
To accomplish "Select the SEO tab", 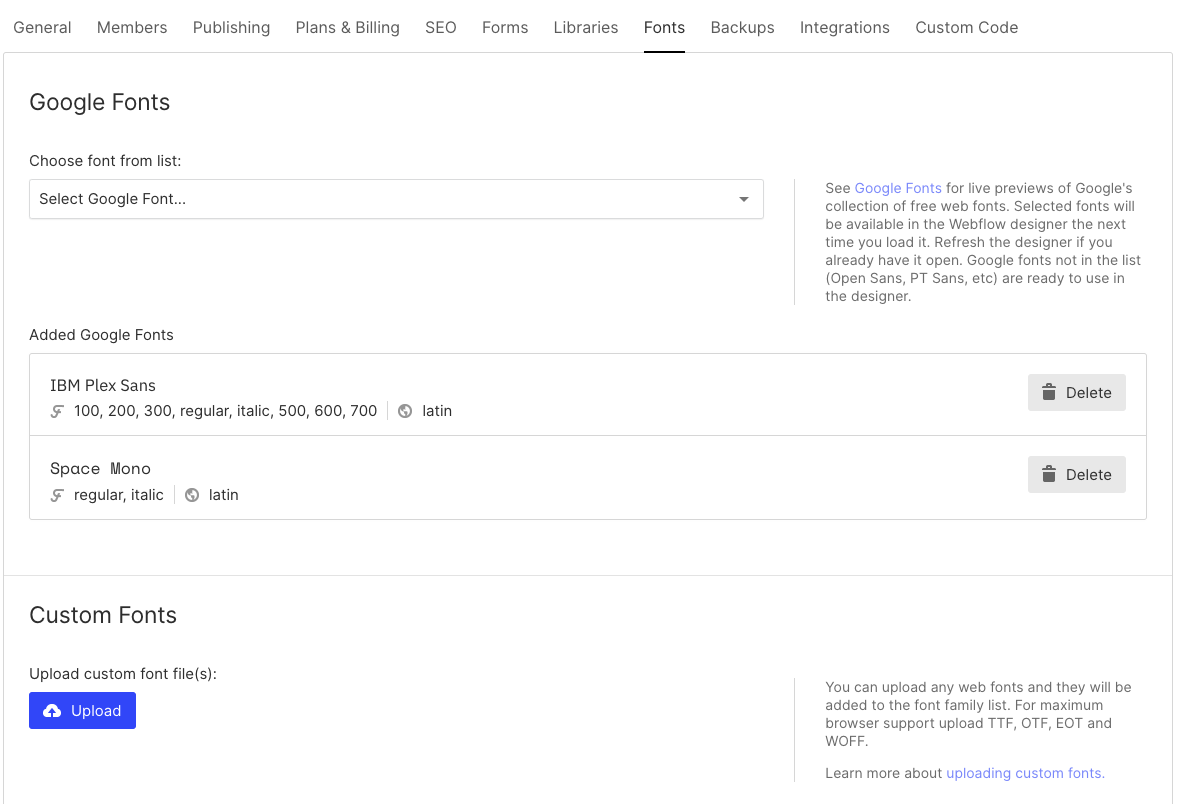I will tap(441, 28).
